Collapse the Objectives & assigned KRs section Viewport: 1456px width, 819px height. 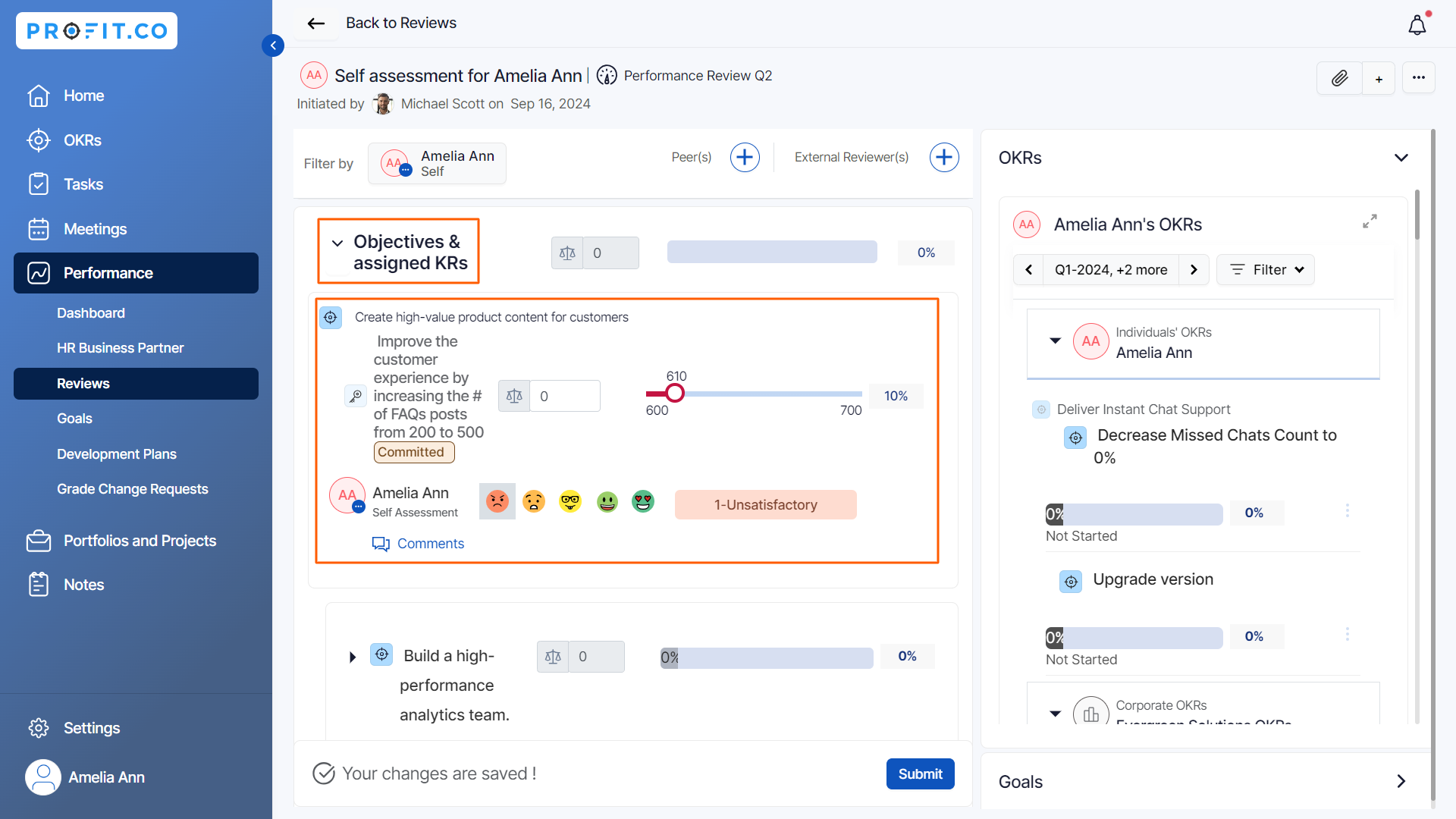point(337,243)
